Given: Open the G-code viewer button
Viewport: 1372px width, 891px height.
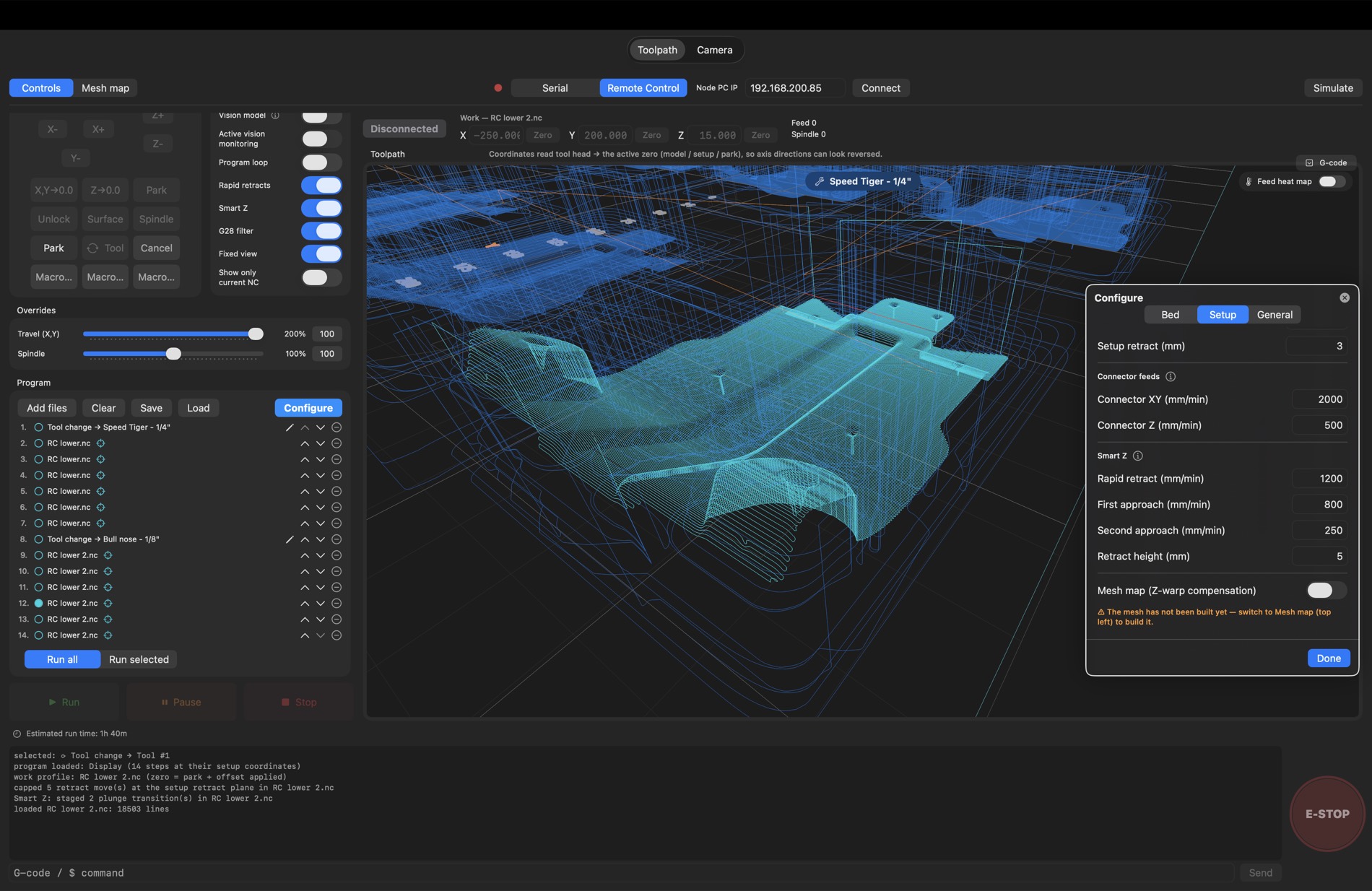Looking at the screenshot, I should click(x=1327, y=162).
